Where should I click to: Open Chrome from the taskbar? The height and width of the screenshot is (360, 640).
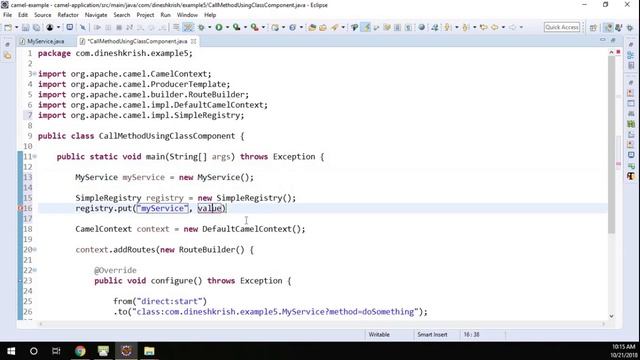pyautogui.click(x=80, y=351)
